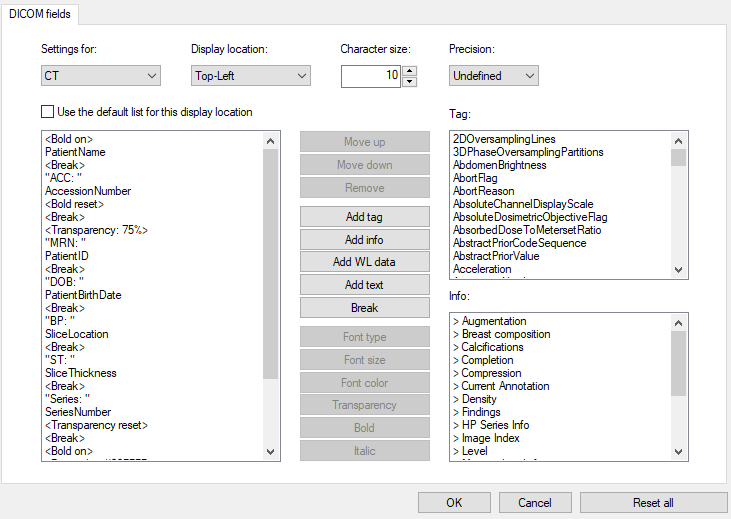Increase character size with up arrow

[410, 71]
